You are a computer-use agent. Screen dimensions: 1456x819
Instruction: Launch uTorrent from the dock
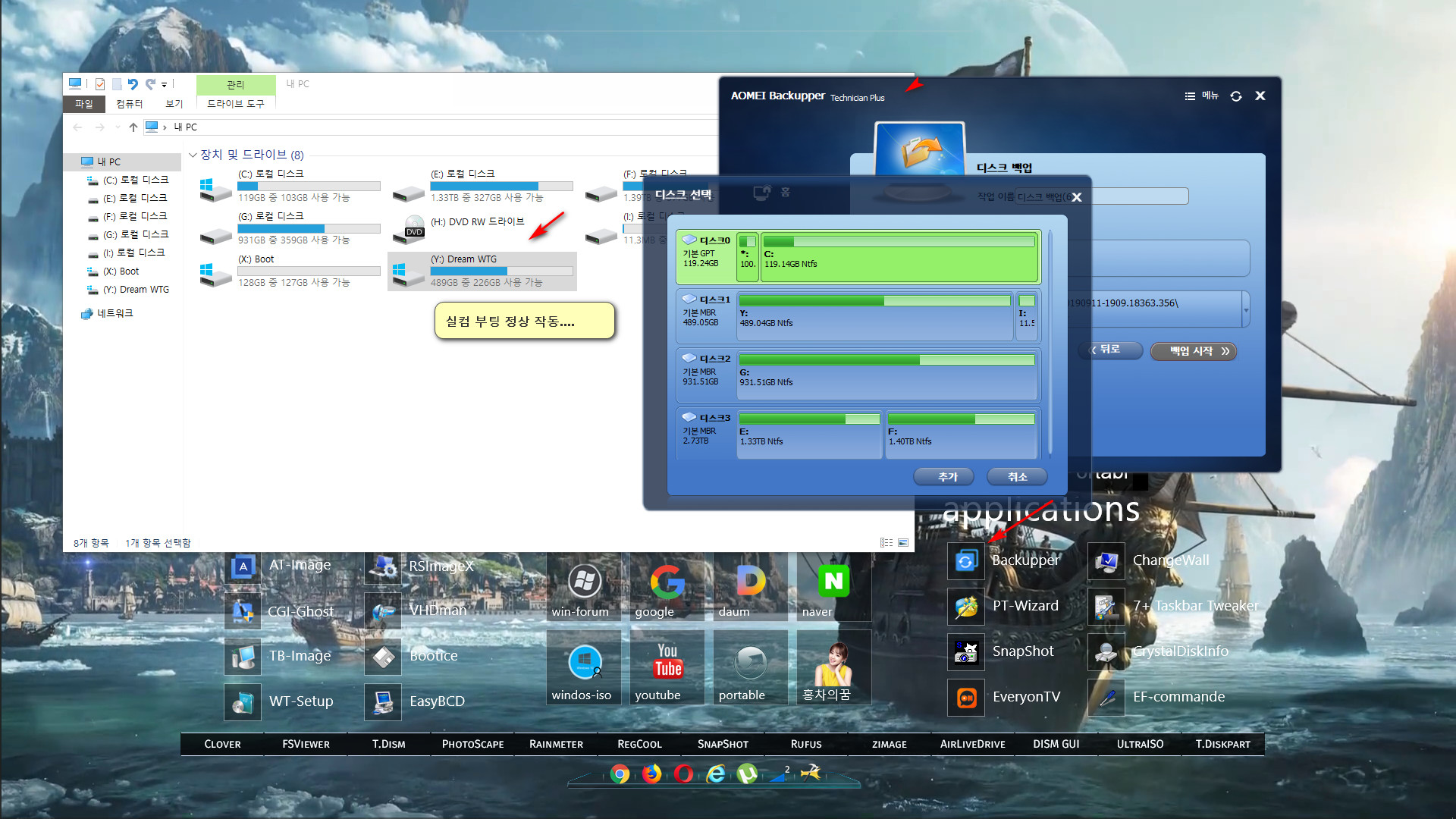[747, 773]
